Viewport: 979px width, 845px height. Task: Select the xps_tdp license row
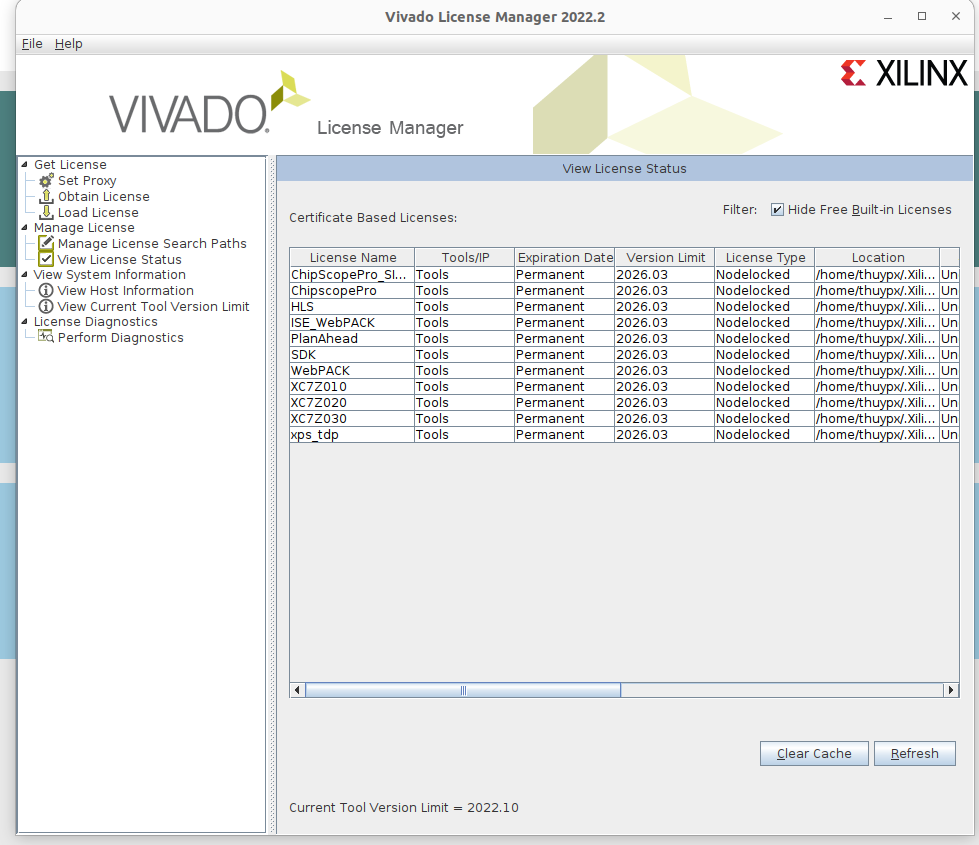click(624, 435)
